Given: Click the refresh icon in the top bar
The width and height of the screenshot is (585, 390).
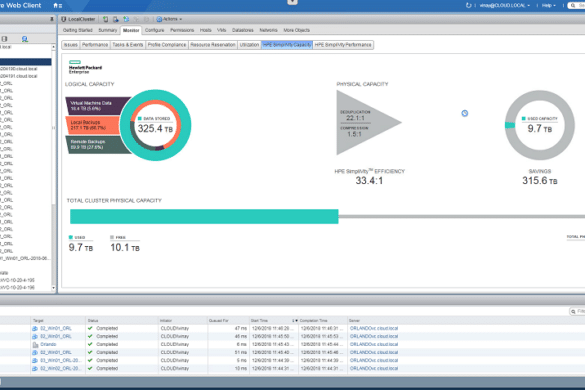Looking at the screenshot, I should click(x=468, y=6).
